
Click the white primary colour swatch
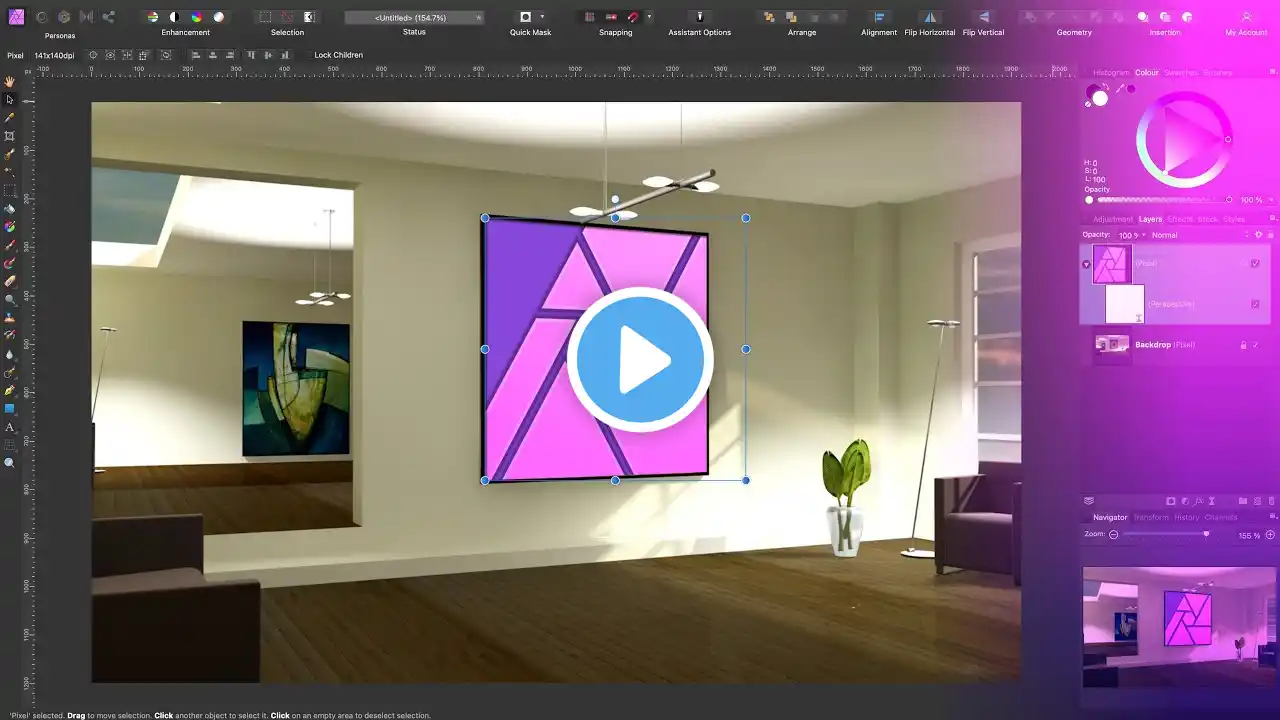tap(1100, 98)
